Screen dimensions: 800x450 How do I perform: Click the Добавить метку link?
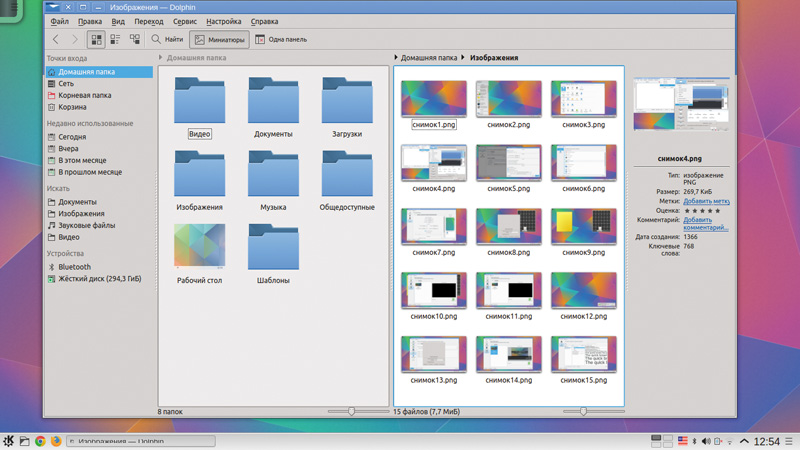[706, 202]
